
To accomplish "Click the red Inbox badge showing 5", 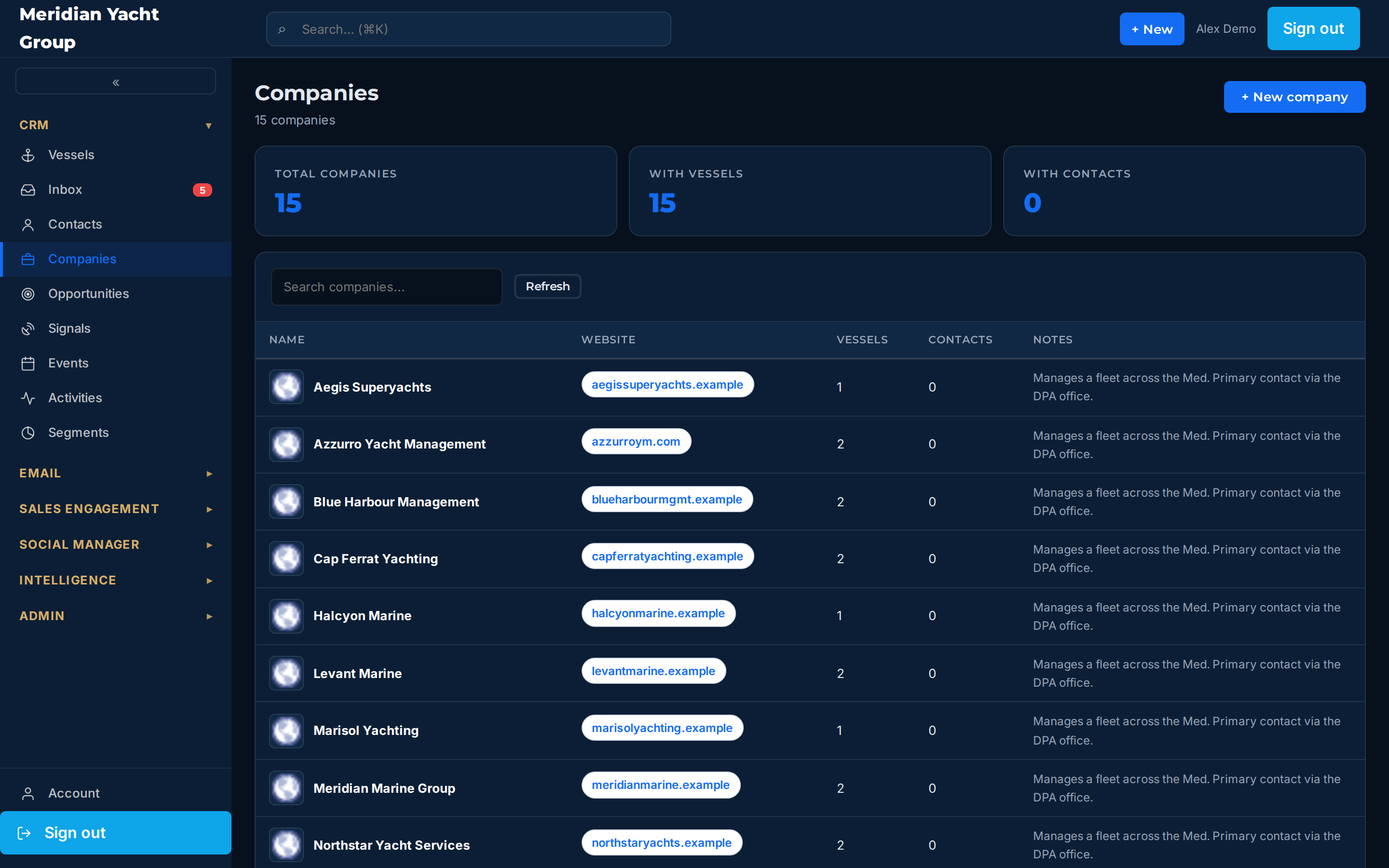I will [202, 190].
